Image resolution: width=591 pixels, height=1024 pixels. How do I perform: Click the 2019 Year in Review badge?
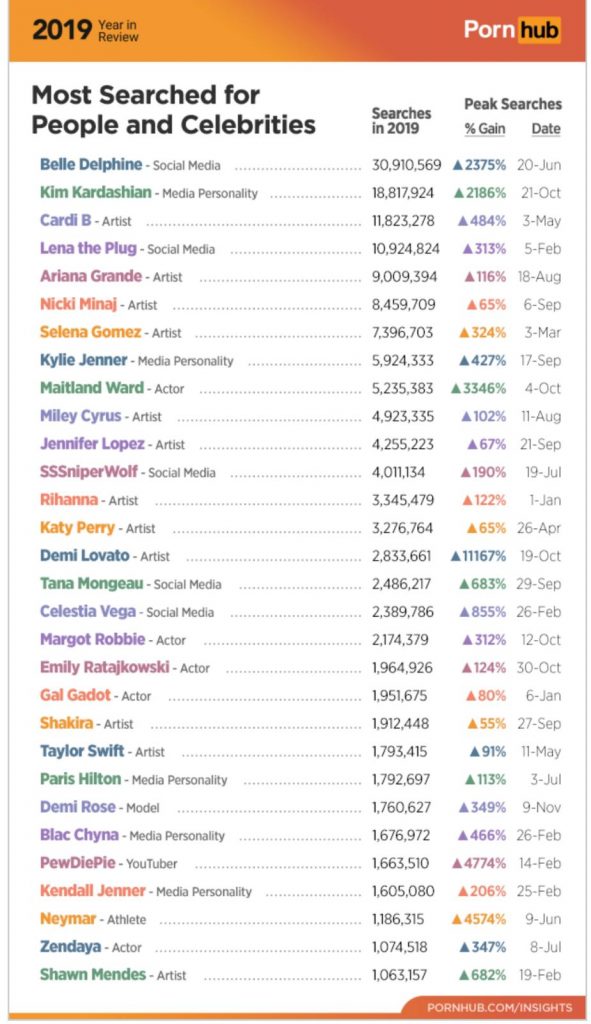85,30
